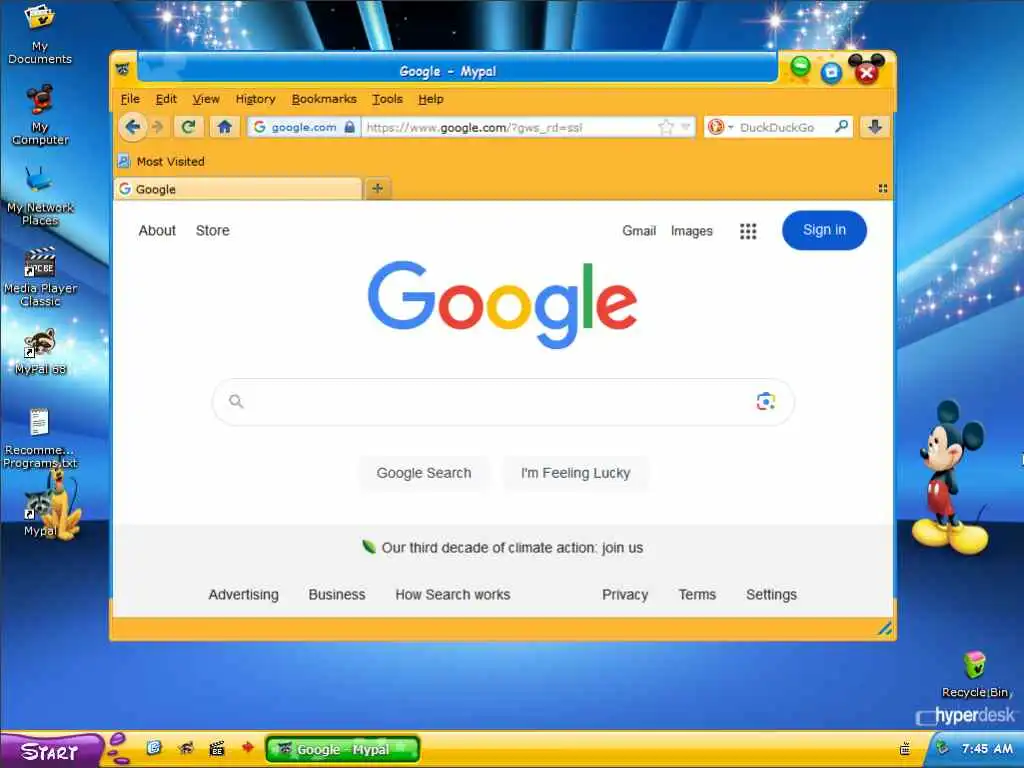Open the Privacy footer link
The image size is (1024, 768).
625,594
